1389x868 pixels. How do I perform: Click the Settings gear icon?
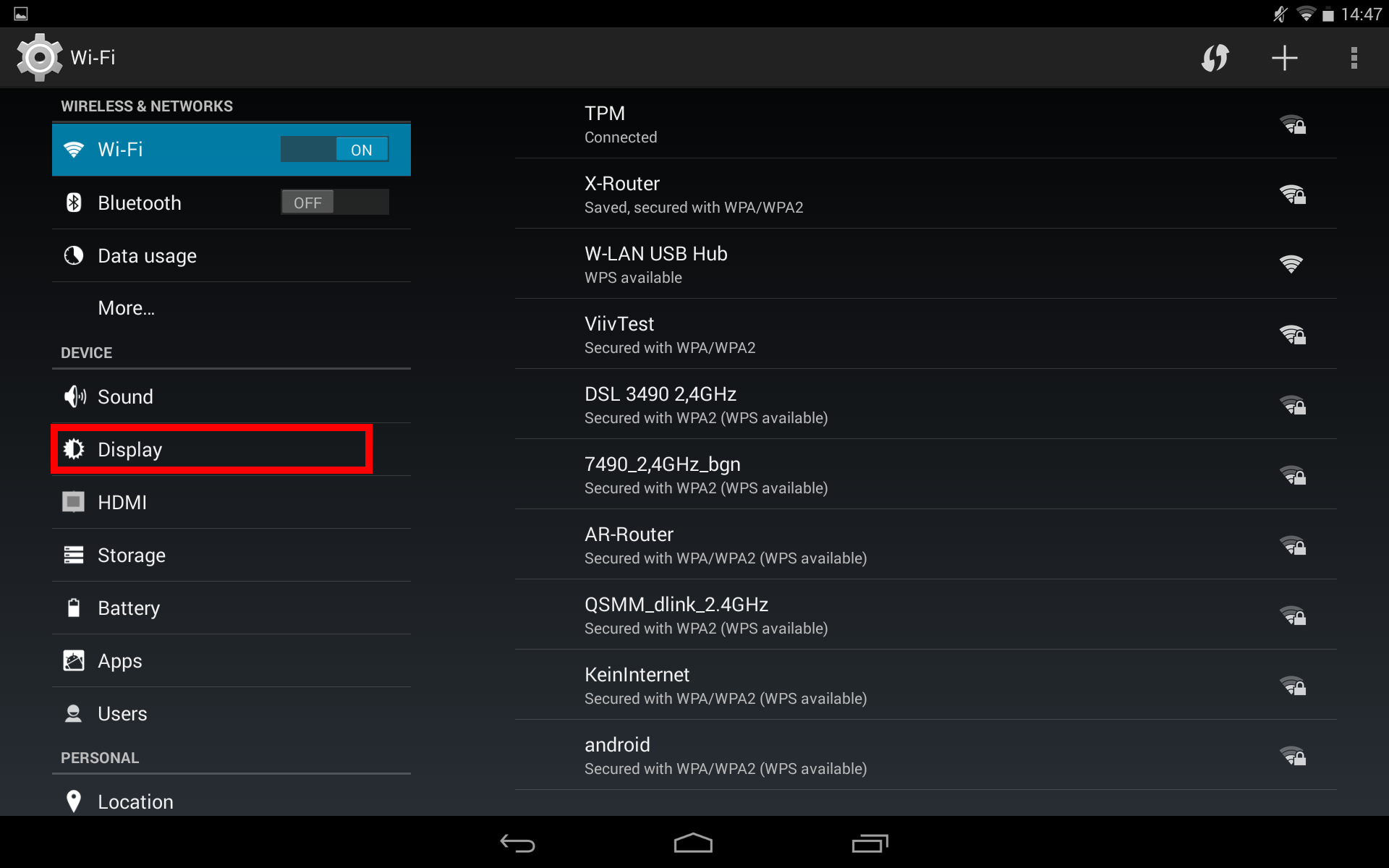pyautogui.click(x=39, y=57)
